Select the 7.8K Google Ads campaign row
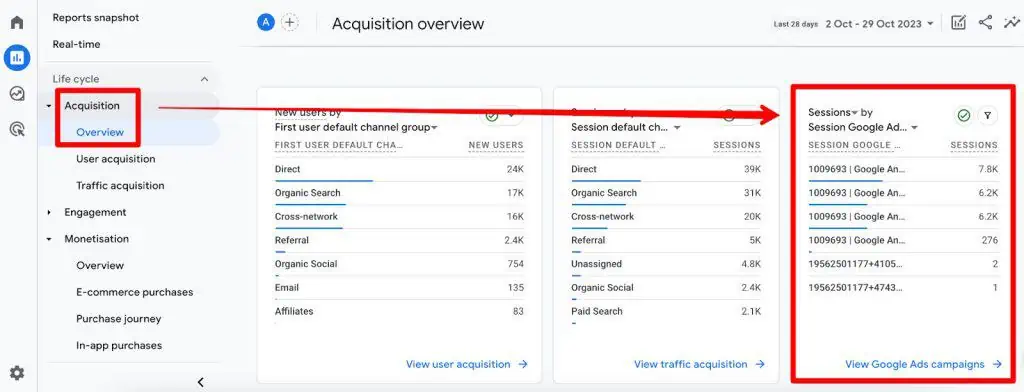 [903, 170]
